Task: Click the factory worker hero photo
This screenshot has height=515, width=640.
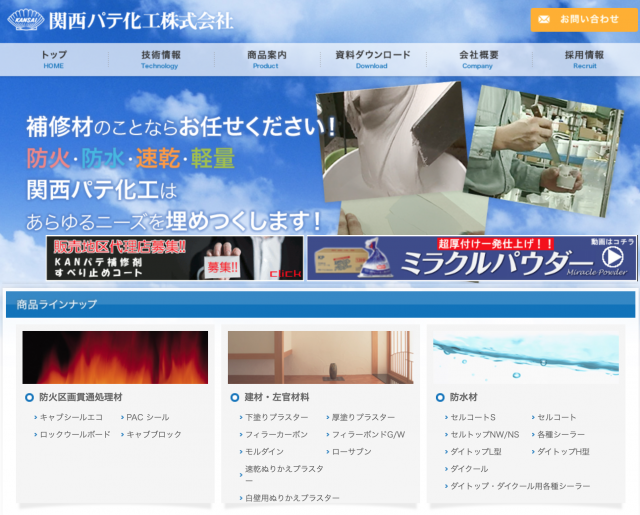Action: click(x=545, y=151)
